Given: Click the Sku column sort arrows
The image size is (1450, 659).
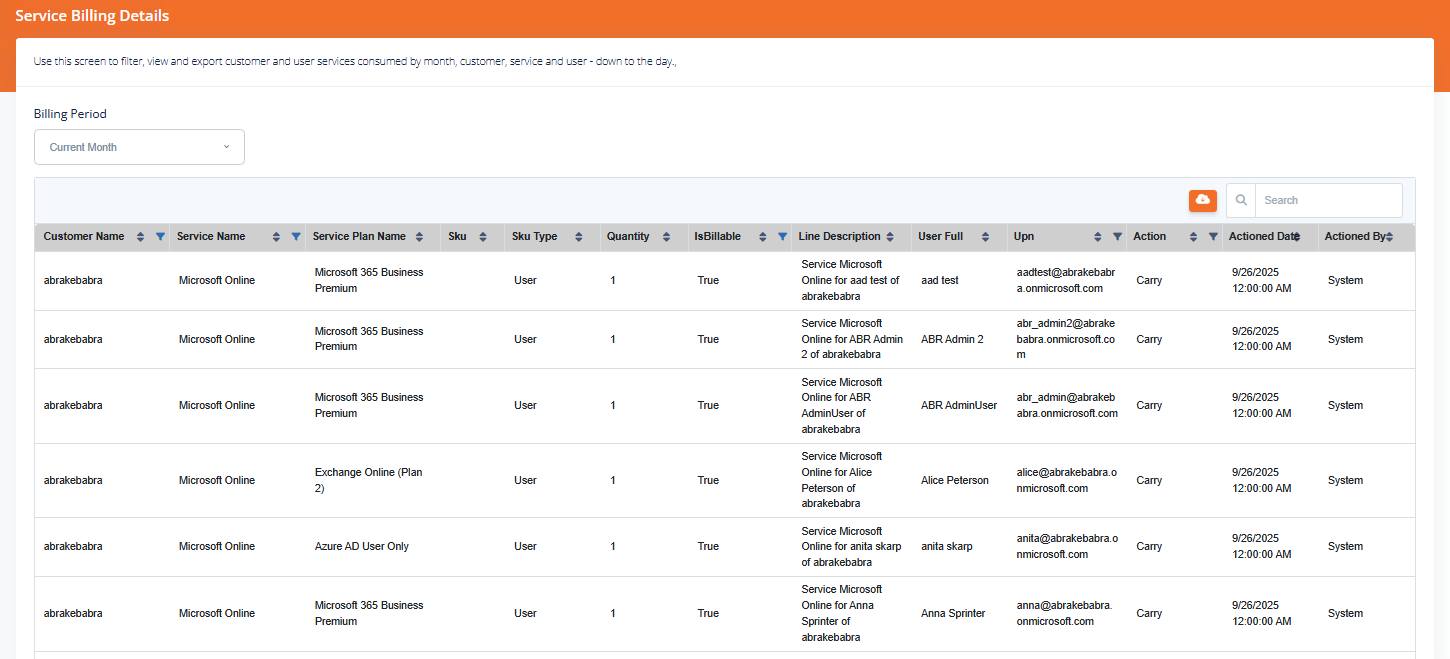Looking at the screenshot, I should click(x=485, y=236).
